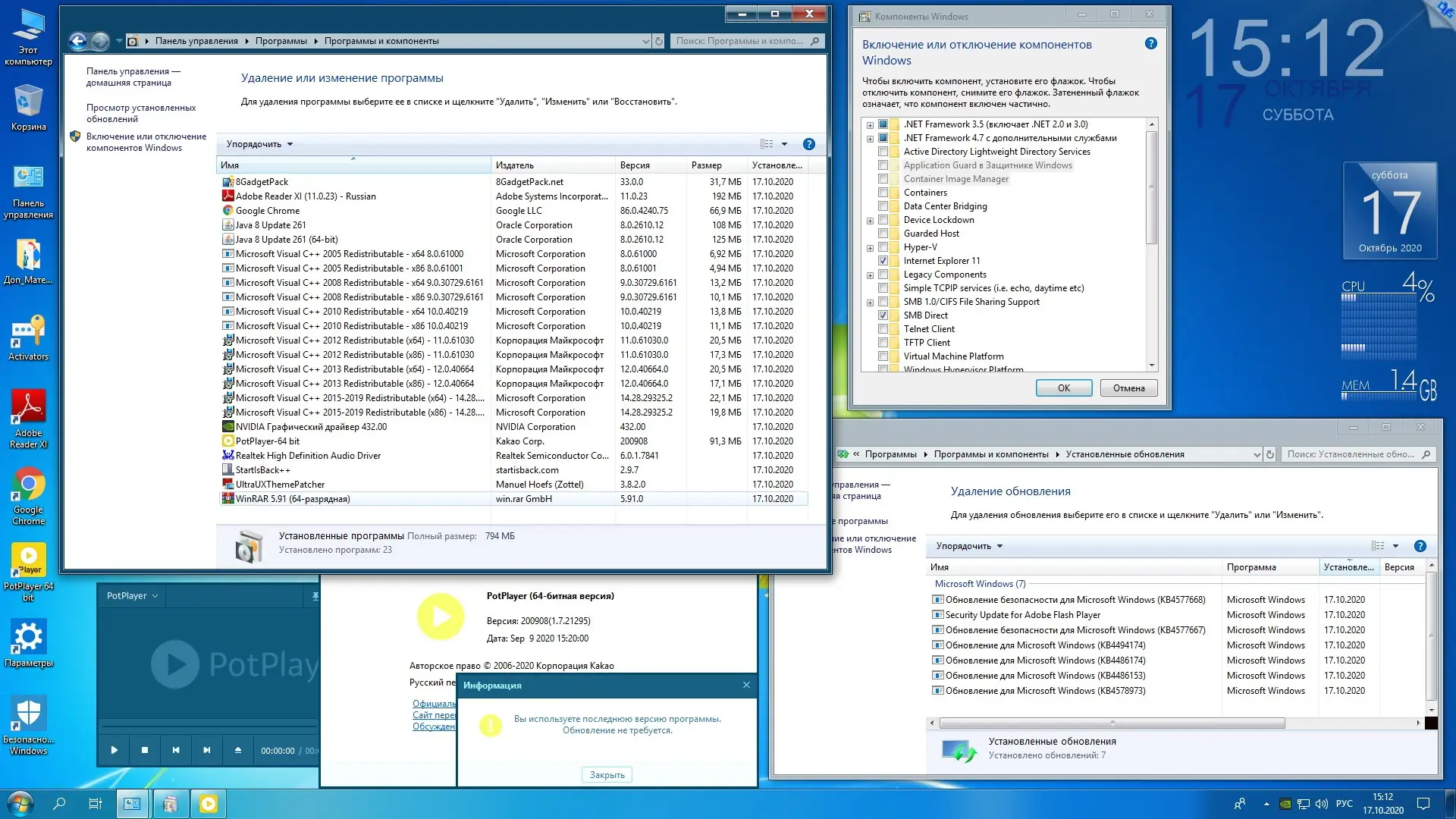Expand the Hyper-V tree node

coord(870,248)
